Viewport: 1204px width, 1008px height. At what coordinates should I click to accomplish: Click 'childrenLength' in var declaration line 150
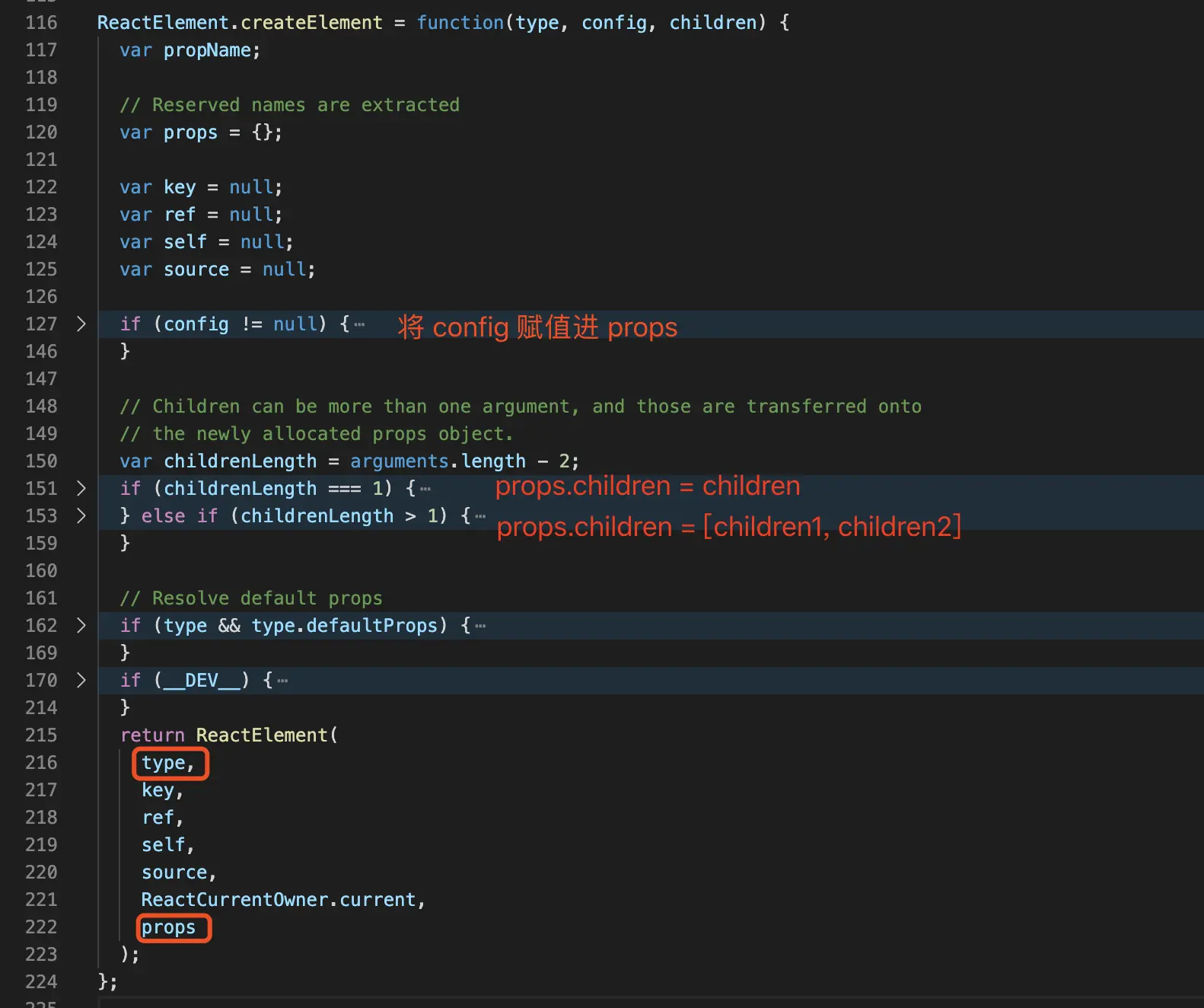pos(240,461)
